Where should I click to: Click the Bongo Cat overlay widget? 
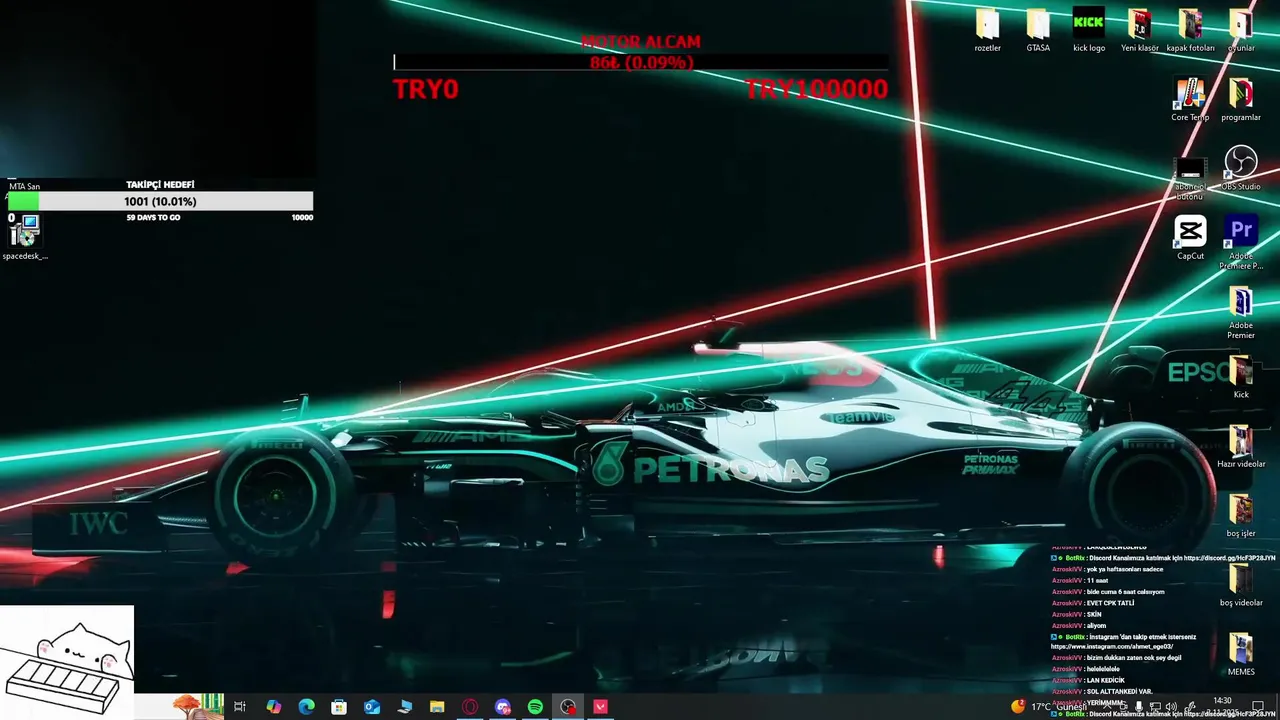point(67,662)
